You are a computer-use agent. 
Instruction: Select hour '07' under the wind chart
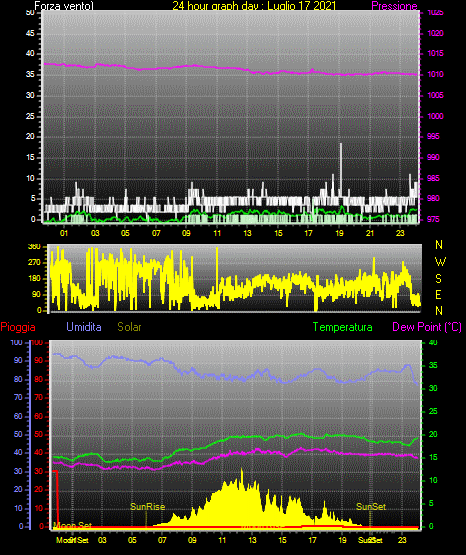click(156, 233)
